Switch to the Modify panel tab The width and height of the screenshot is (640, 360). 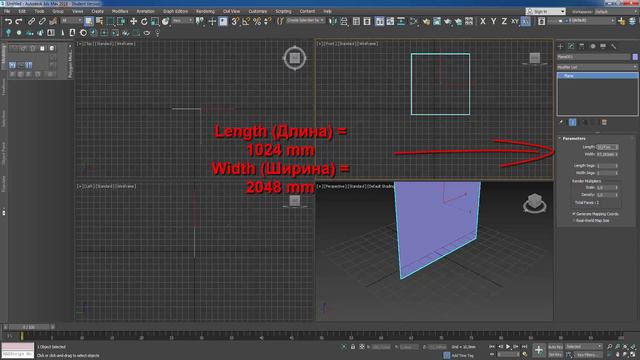(571, 47)
